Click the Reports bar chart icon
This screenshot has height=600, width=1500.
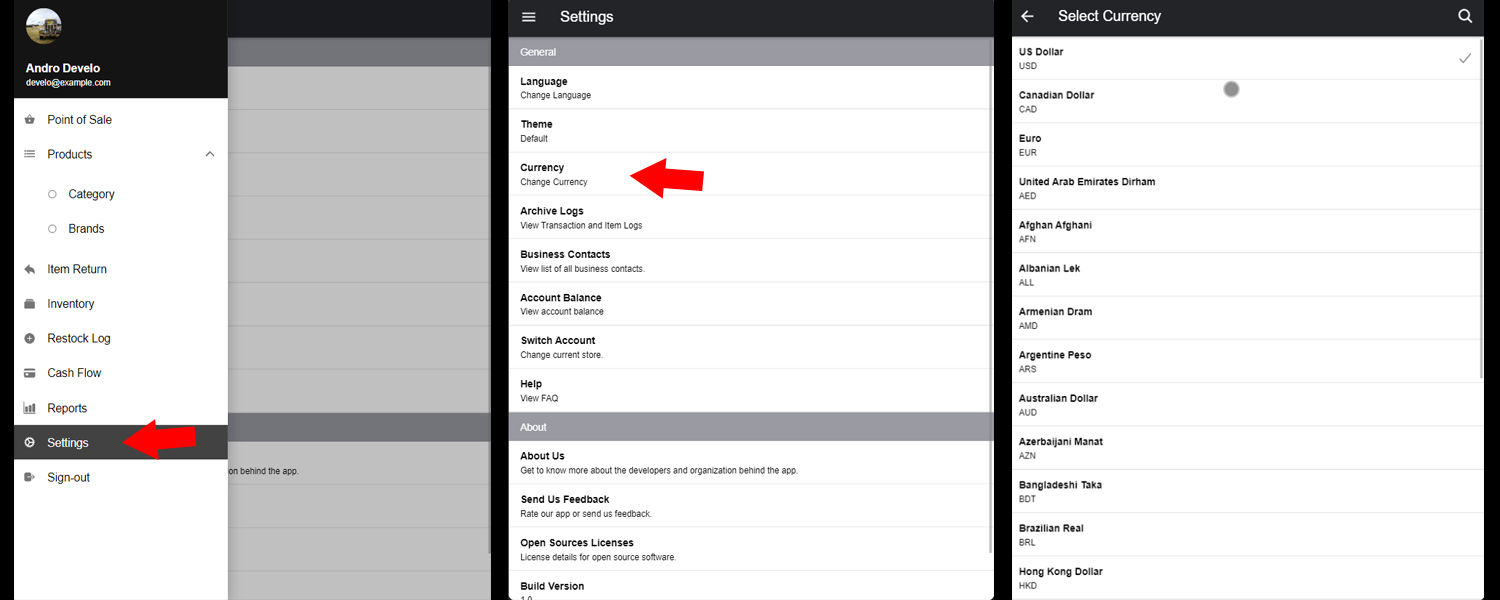(29, 408)
